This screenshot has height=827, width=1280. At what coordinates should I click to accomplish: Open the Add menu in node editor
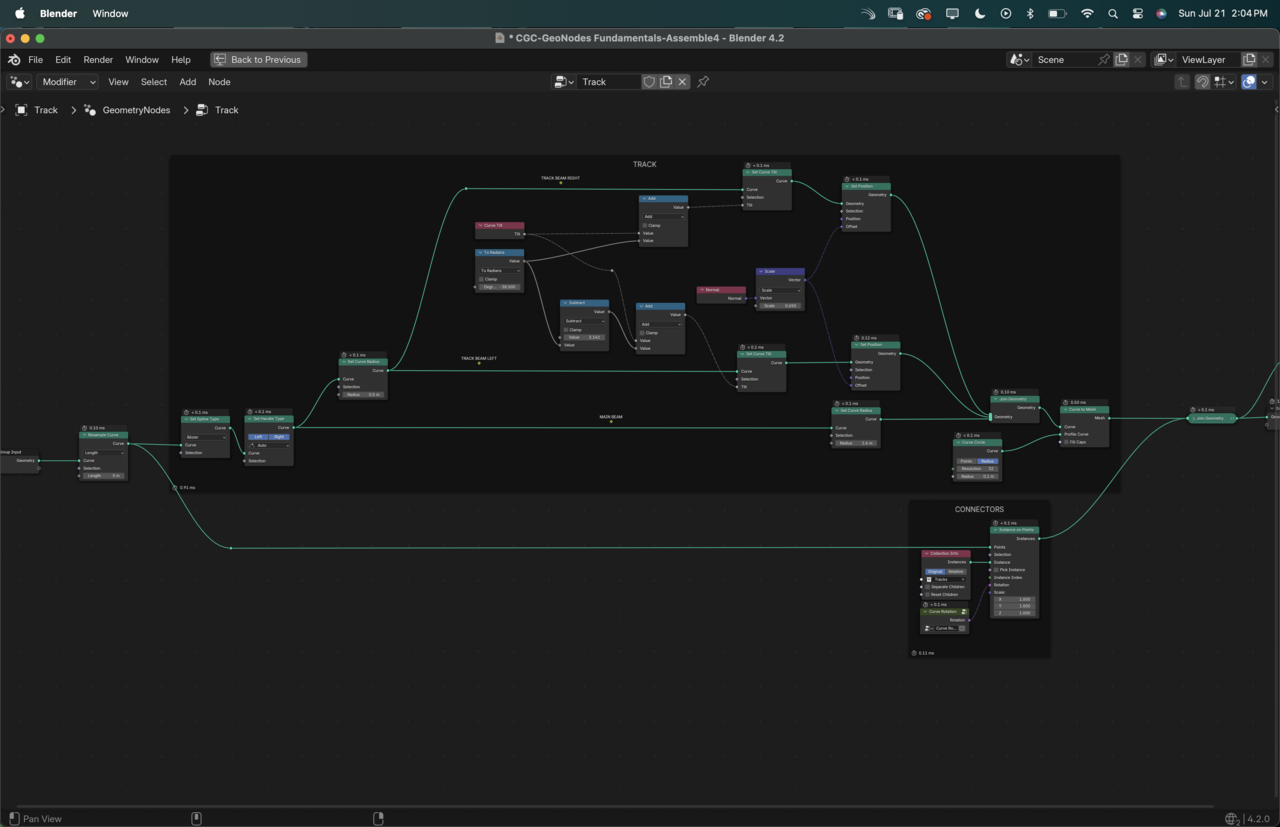tap(187, 82)
